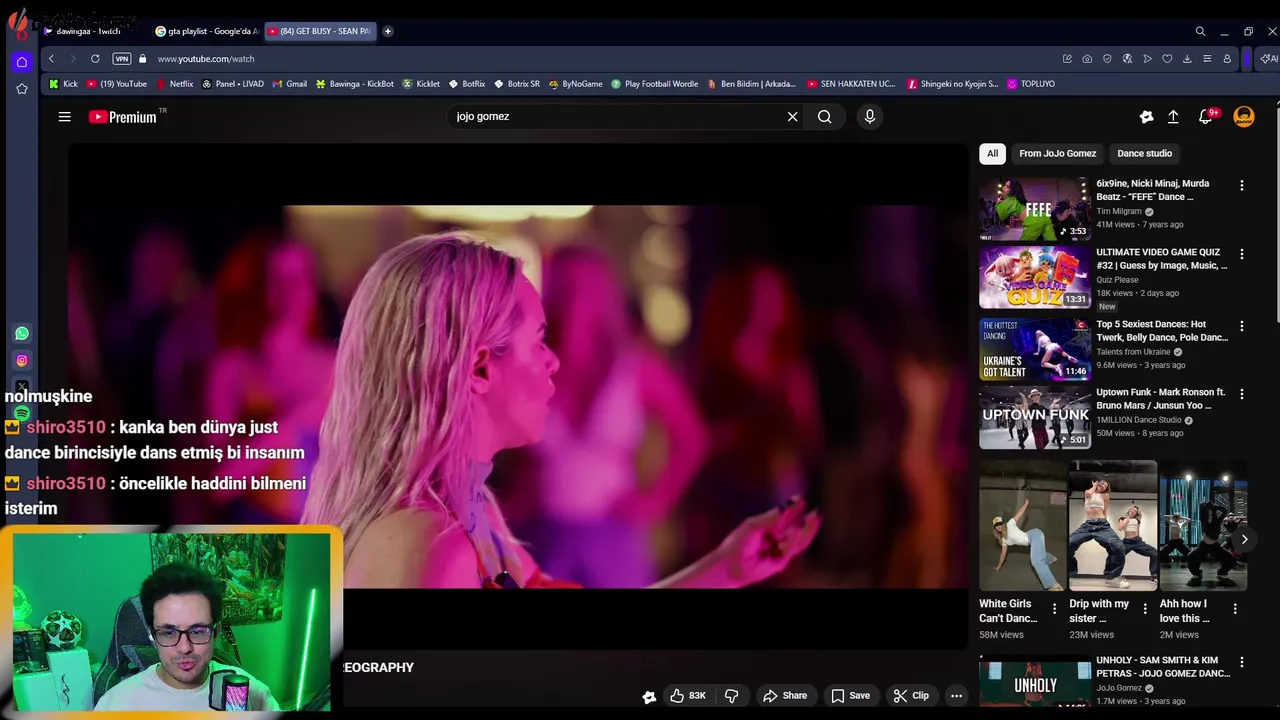Open options for Drip with my sister short
This screenshot has width=1280, height=720.
coord(1145,608)
